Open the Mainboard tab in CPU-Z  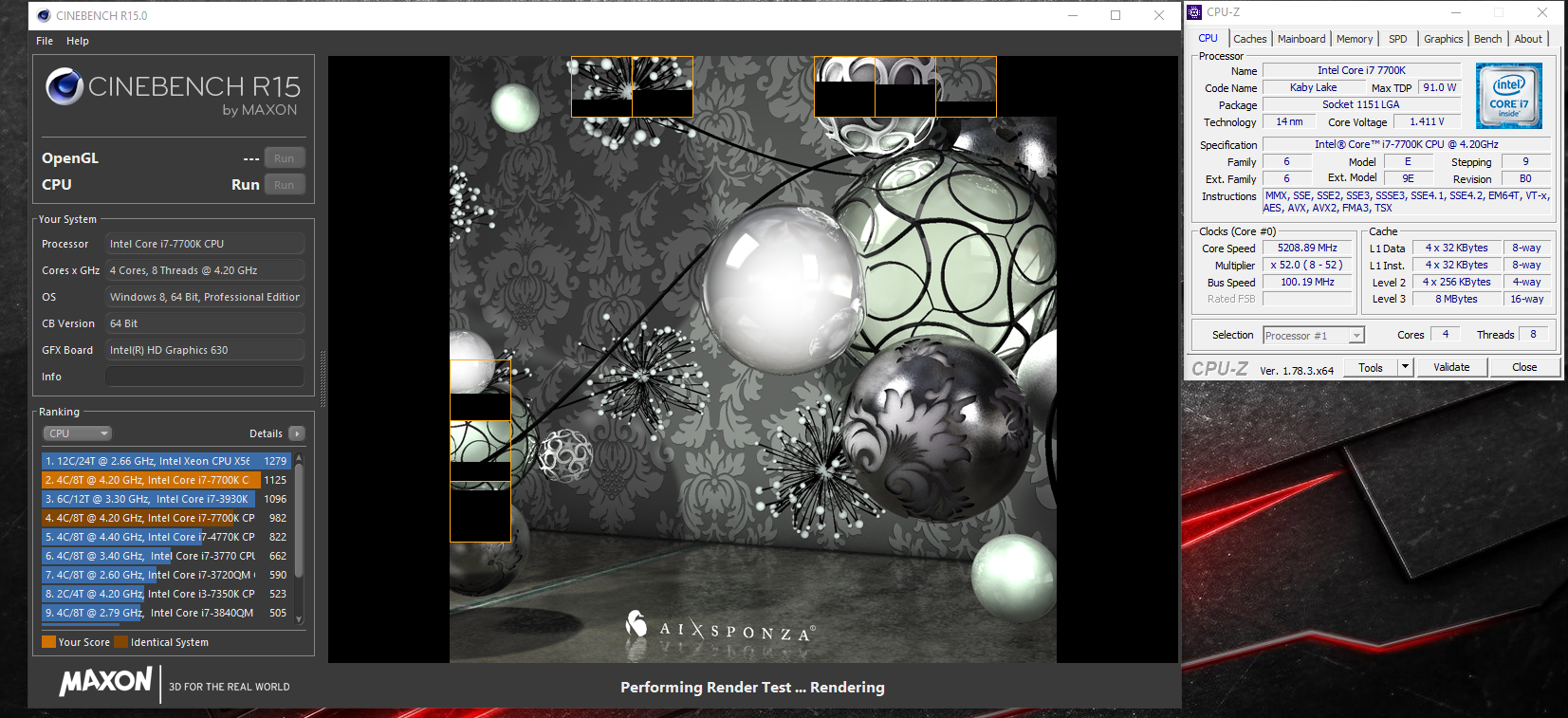tap(1301, 39)
